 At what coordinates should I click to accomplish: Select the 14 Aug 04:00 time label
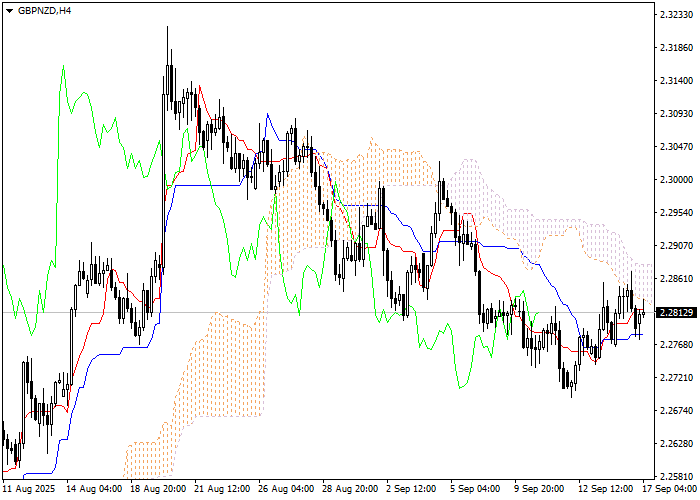point(94,490)
